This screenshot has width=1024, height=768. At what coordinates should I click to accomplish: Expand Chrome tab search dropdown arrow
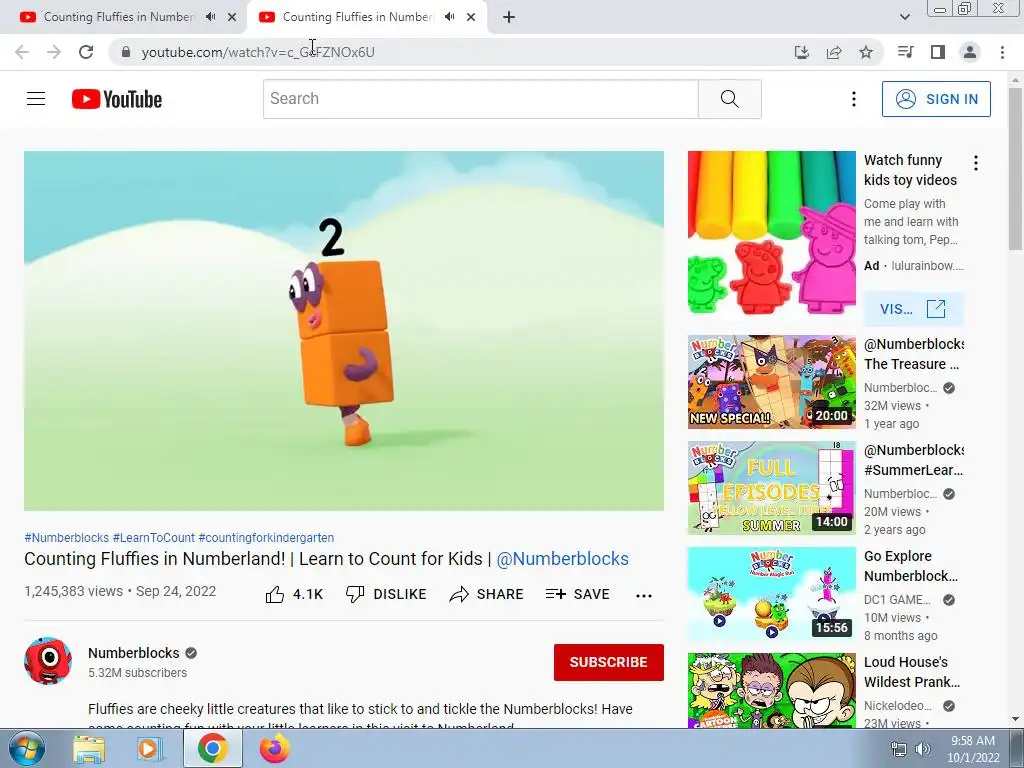(904, 17)
